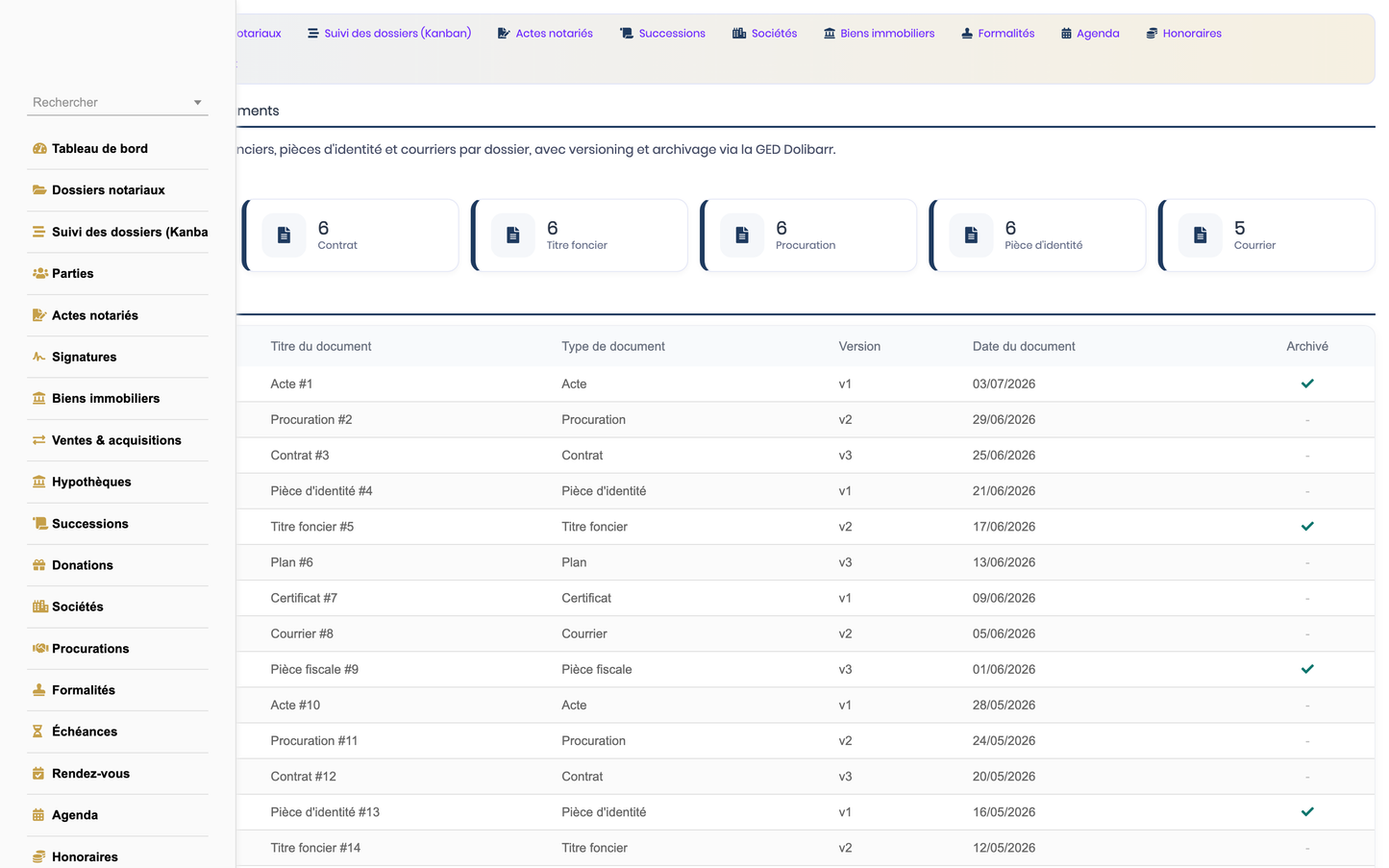
Task: Click the archived checkmark for Pièce fiscale #9
Action: click(1307, 669)
